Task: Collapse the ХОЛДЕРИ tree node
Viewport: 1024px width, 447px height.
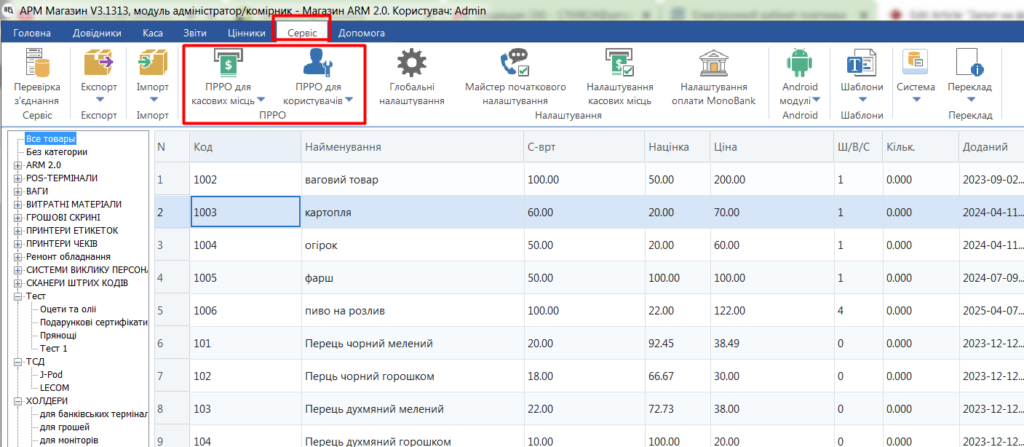Action: (x=18, y=401)
